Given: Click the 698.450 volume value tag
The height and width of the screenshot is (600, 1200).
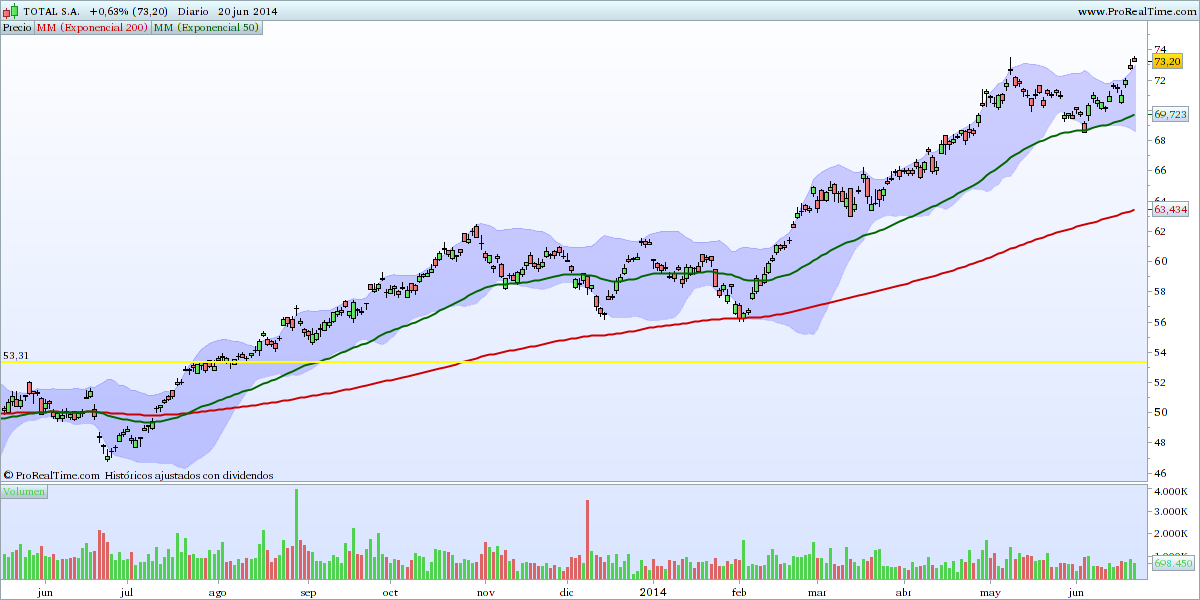Looking at the screenshot, I should (x=1173, y=564).
